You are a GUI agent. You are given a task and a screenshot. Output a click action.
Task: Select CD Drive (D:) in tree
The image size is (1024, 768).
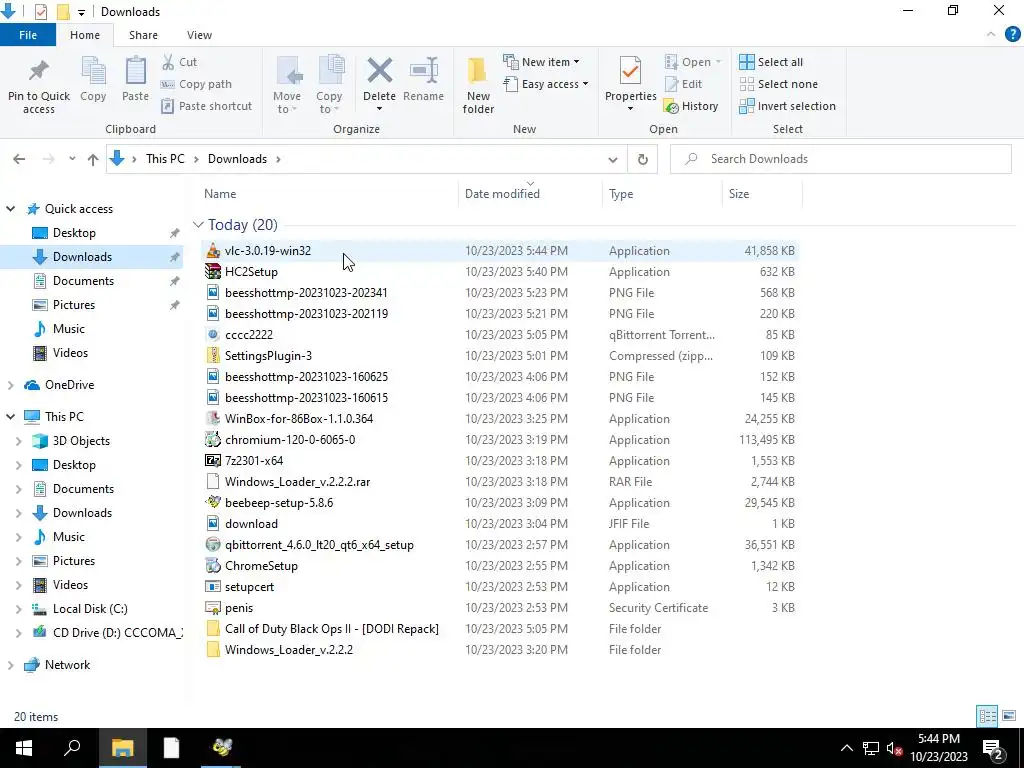[x=107, y=633]
